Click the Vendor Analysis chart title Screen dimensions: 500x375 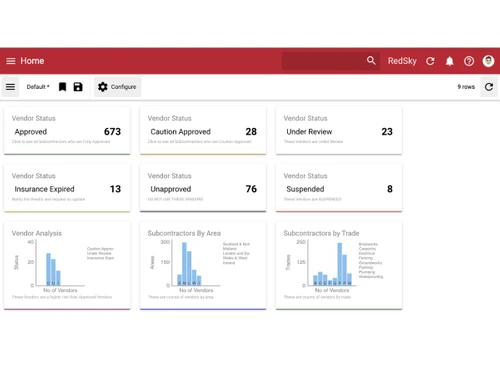(x=37, y=233)
